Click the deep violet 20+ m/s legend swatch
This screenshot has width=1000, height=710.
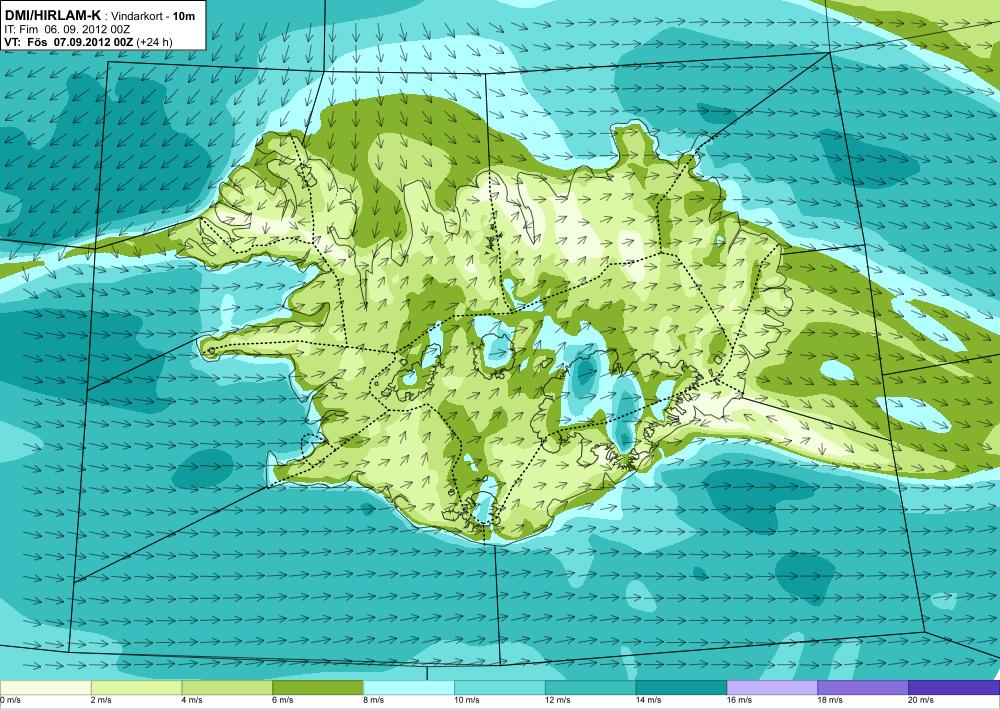[x=954, y=688]
